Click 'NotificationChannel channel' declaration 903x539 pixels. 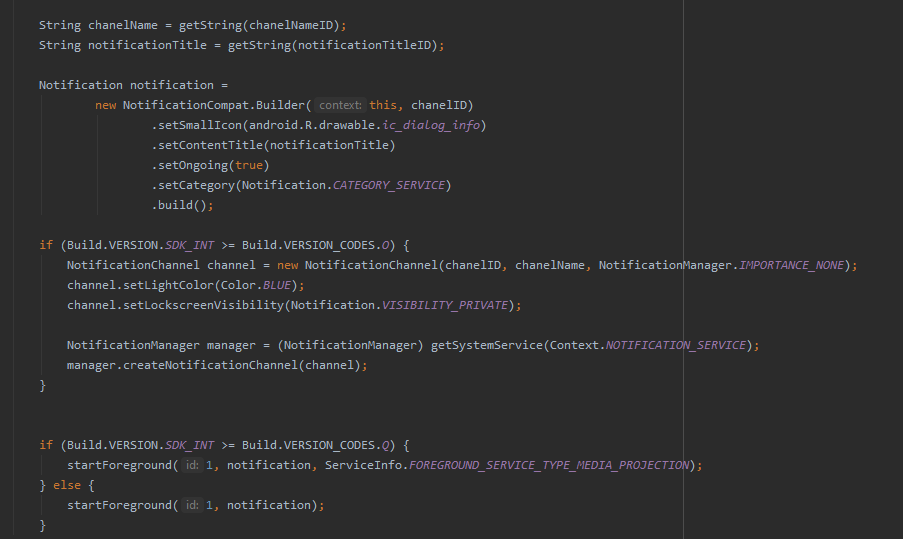(x=161, y=265)
